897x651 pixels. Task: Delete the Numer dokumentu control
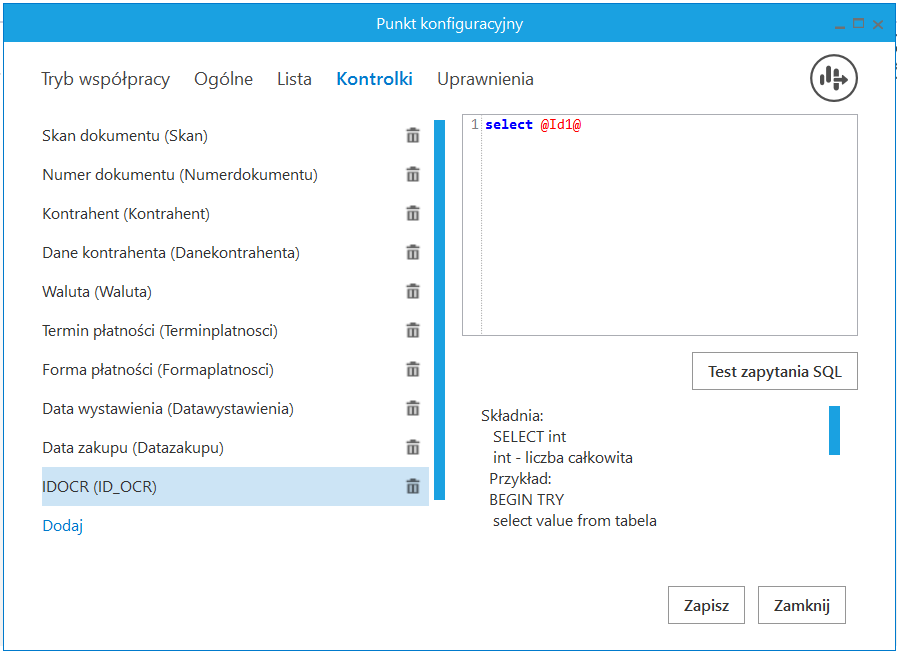click(412, 175)
